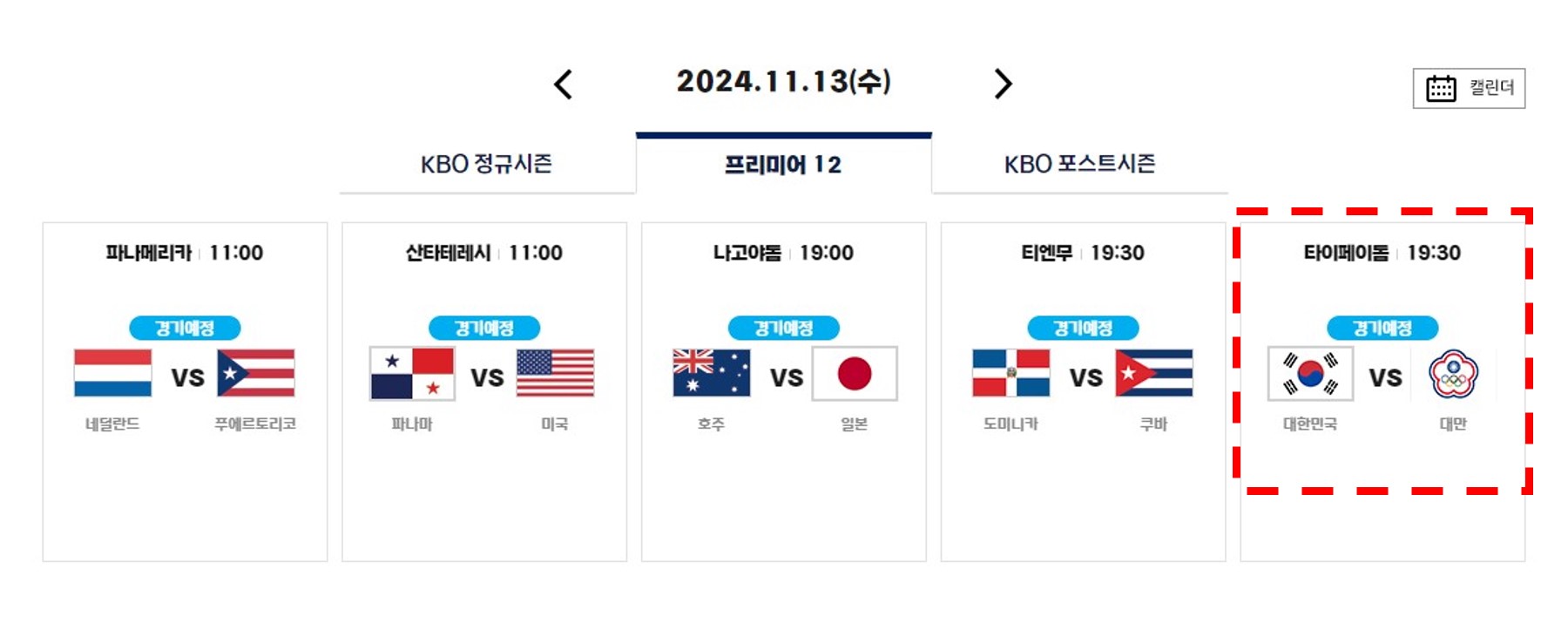This screenshot has width=1568, height=637.
Task: Select the date 2024.11.13(수)
Action: [782, 84]
